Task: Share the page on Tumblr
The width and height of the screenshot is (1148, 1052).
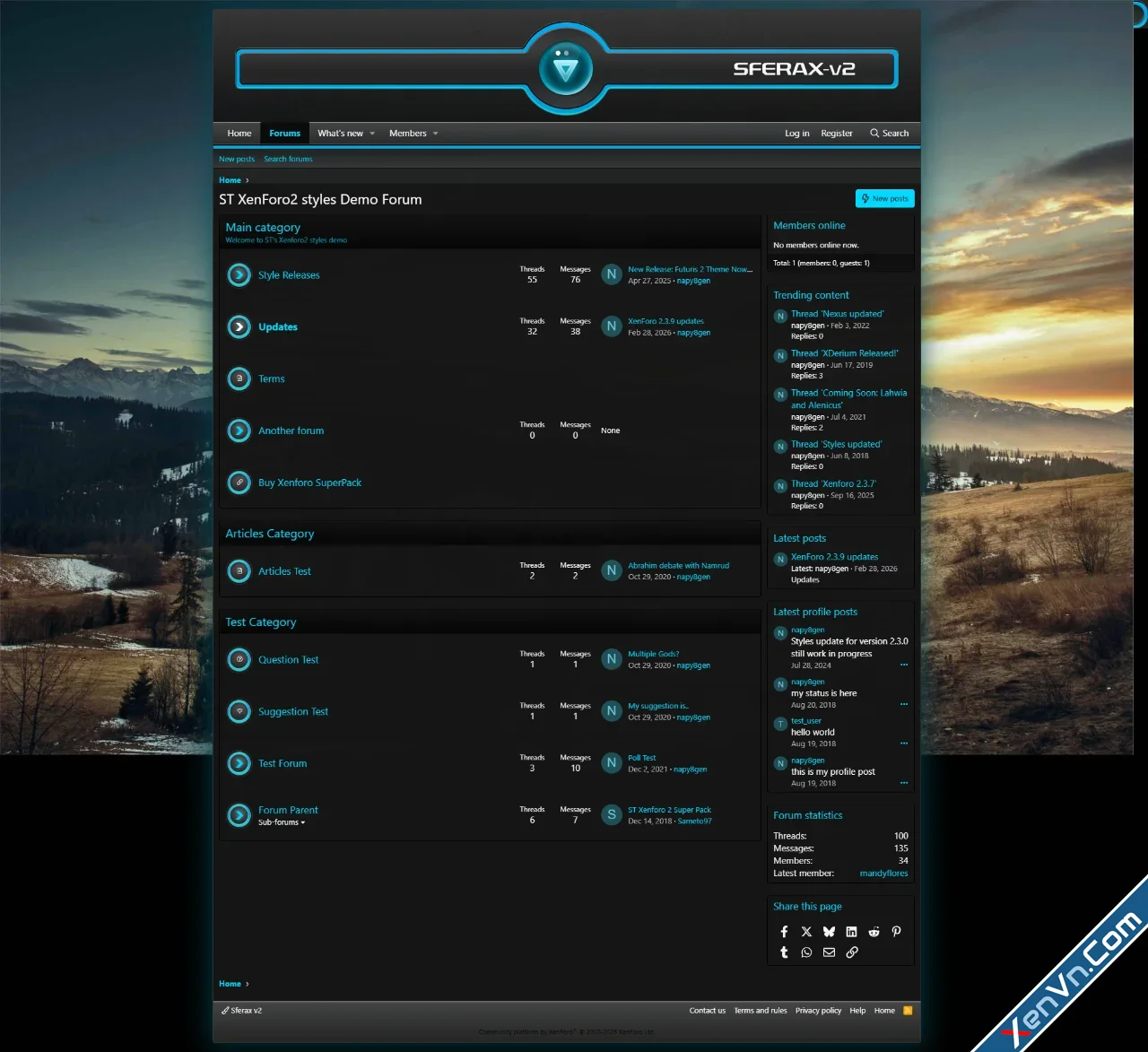Action: (784, 952)
